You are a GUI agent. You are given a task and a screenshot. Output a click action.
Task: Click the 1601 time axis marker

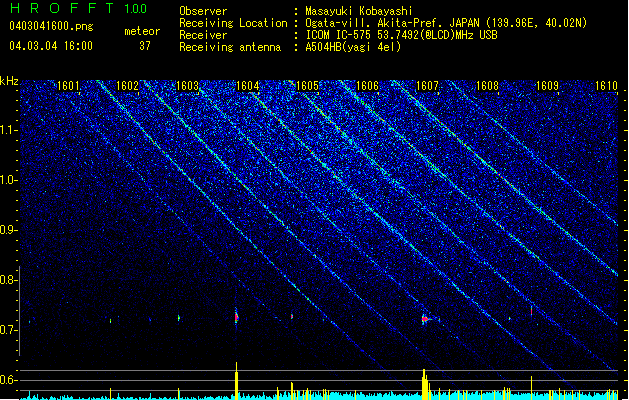(x=68, y=86)
